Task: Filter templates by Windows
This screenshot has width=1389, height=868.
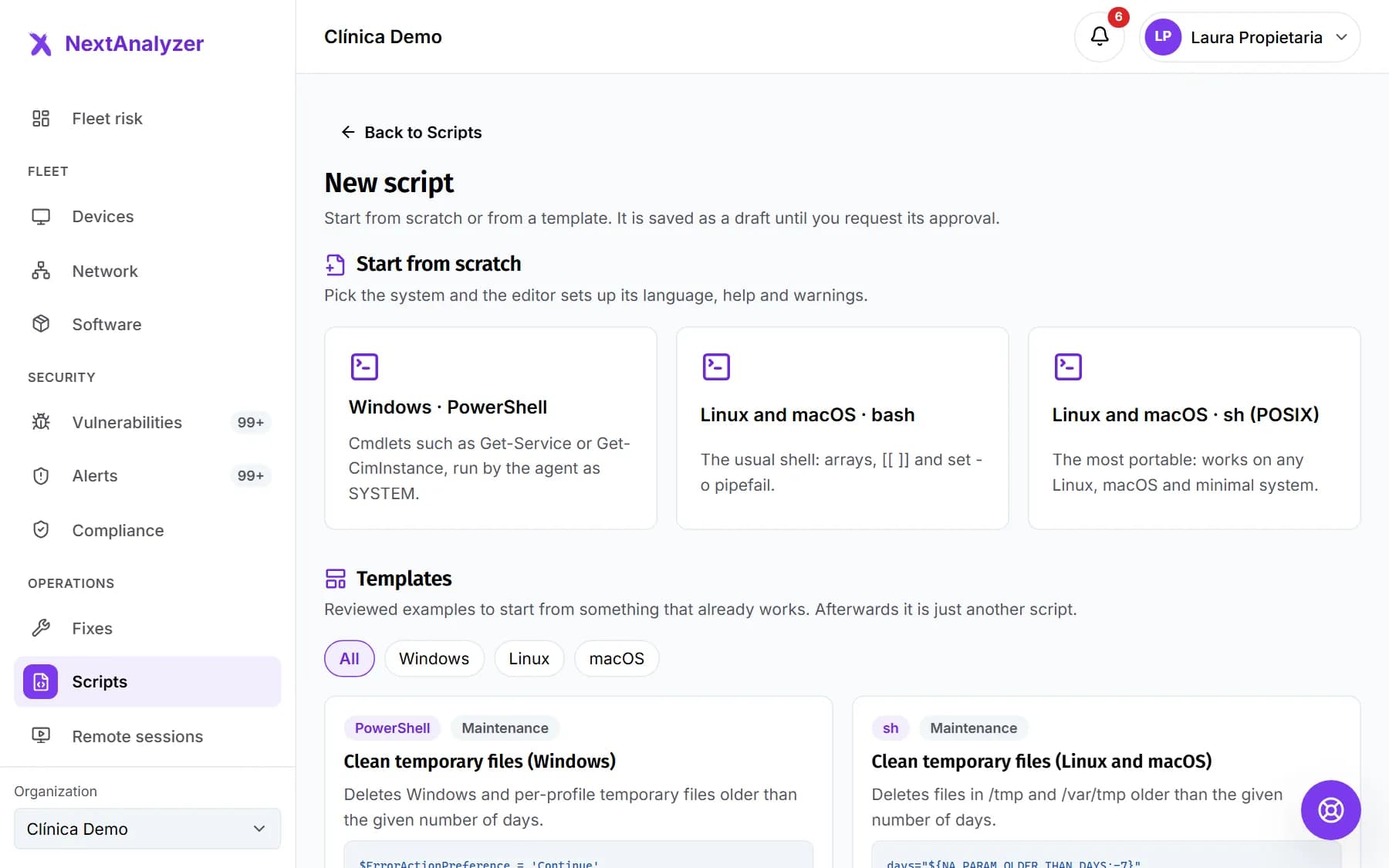Action: coord(434,659)
